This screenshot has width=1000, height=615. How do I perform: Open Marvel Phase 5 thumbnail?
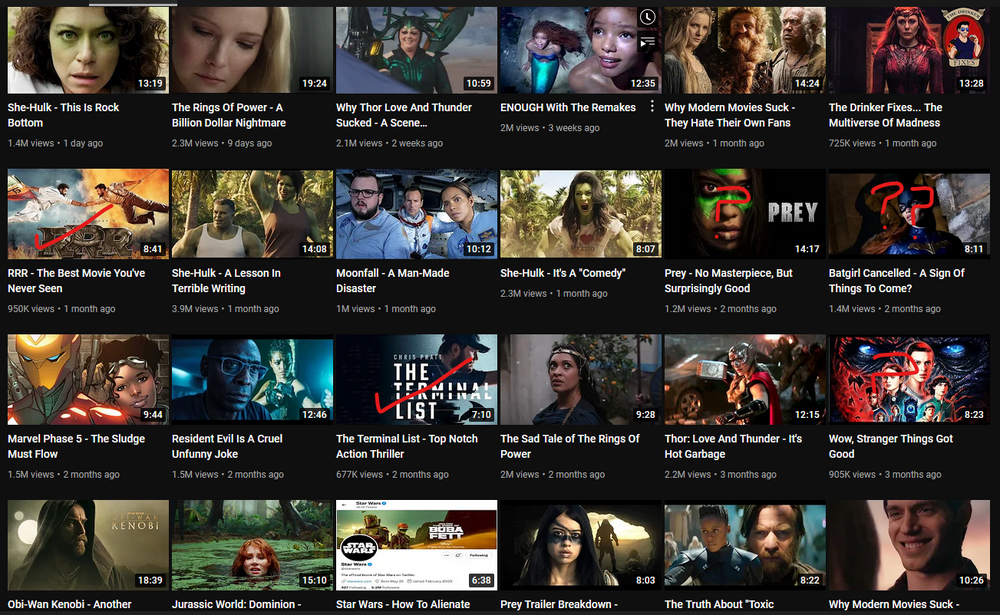[88, 380]
